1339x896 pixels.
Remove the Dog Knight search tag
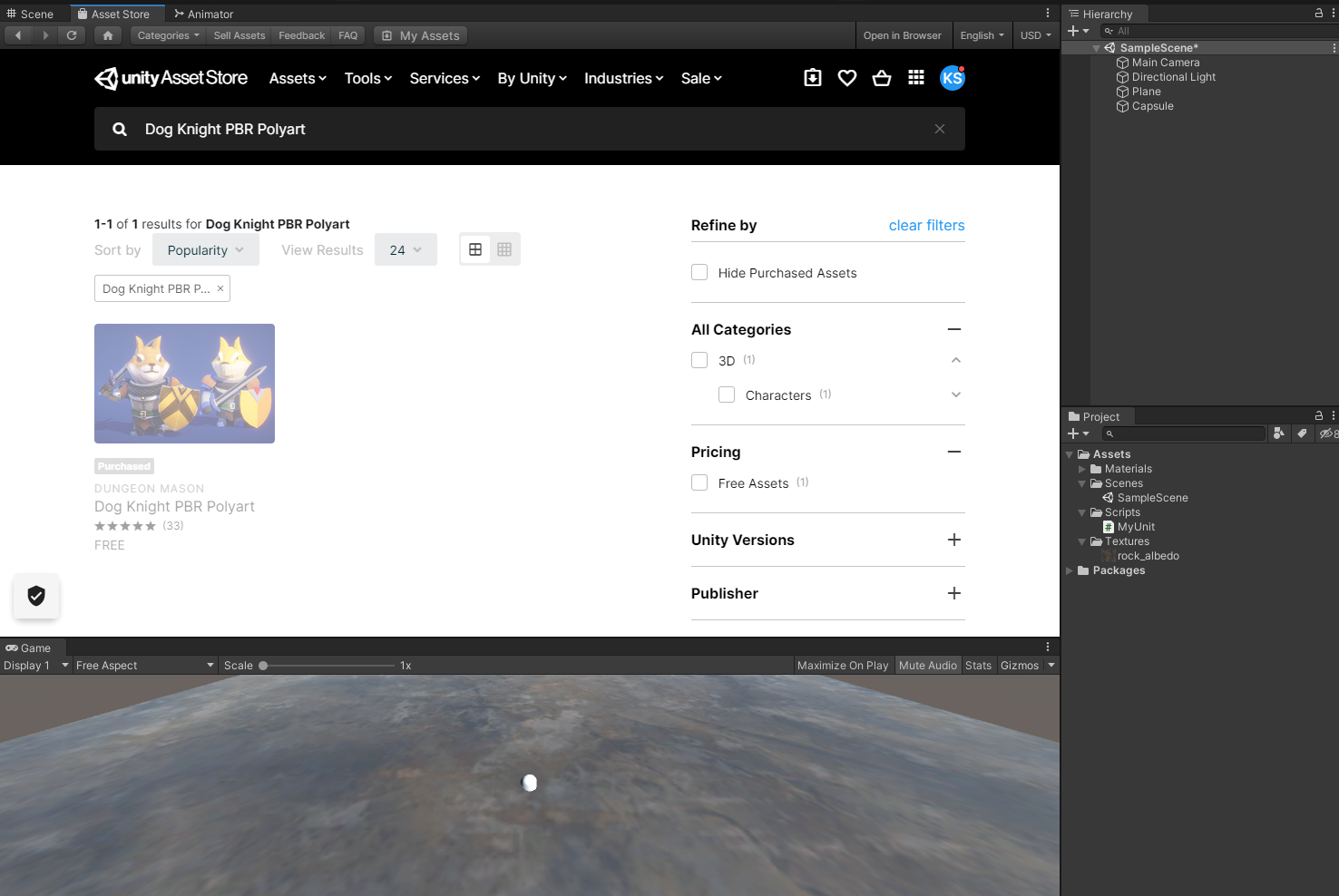[x=220, y=288]
